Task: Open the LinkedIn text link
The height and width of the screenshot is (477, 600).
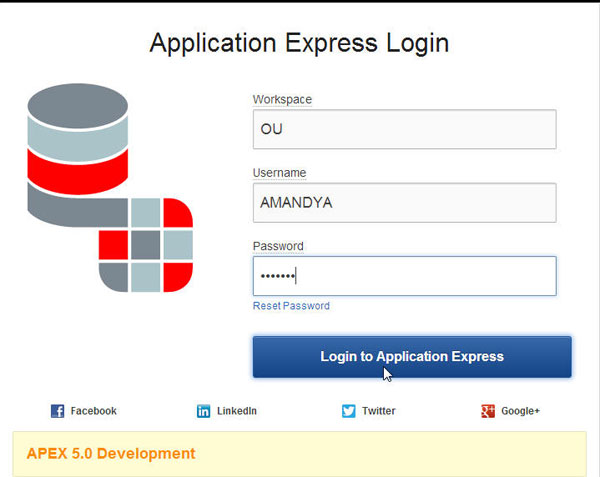Action: coord(237,411)
